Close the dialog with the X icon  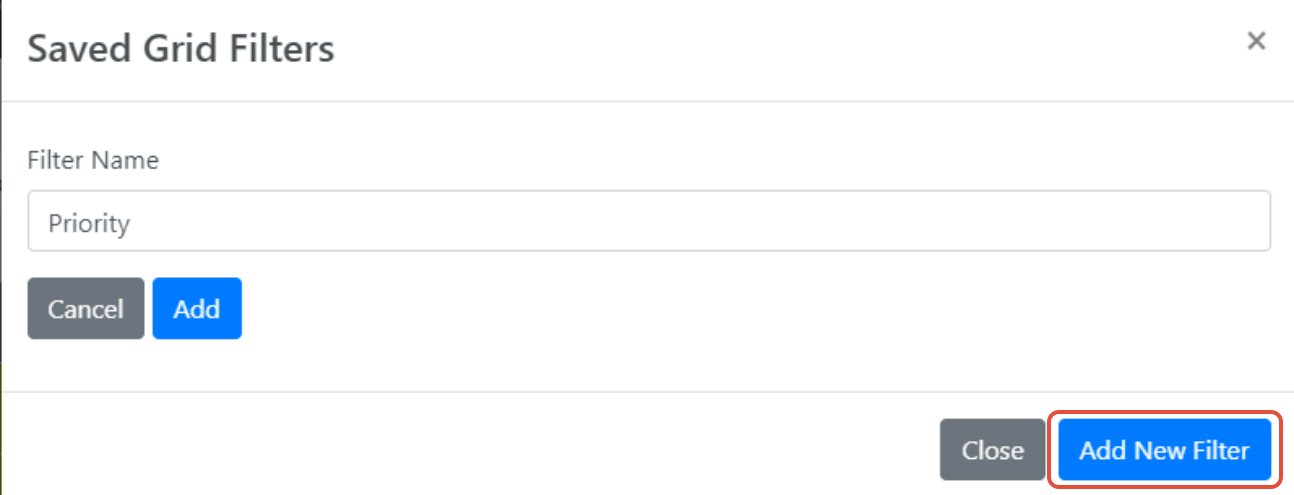coord(1257,41)
